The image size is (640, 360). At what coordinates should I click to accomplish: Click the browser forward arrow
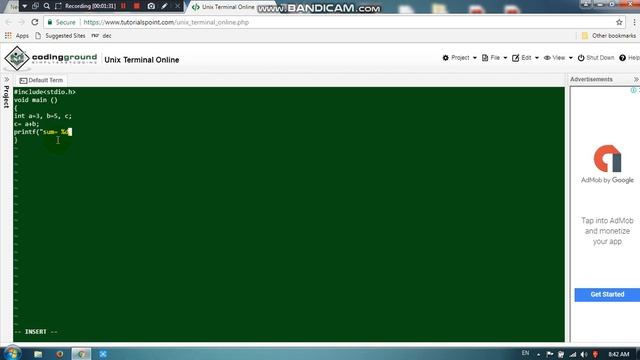coord(21,22)
